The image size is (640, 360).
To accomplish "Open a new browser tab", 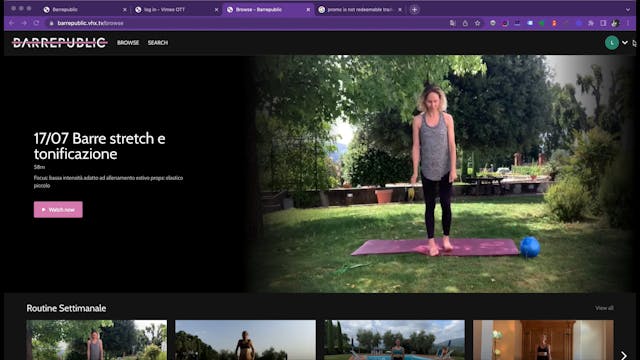I will coord(414,9).
